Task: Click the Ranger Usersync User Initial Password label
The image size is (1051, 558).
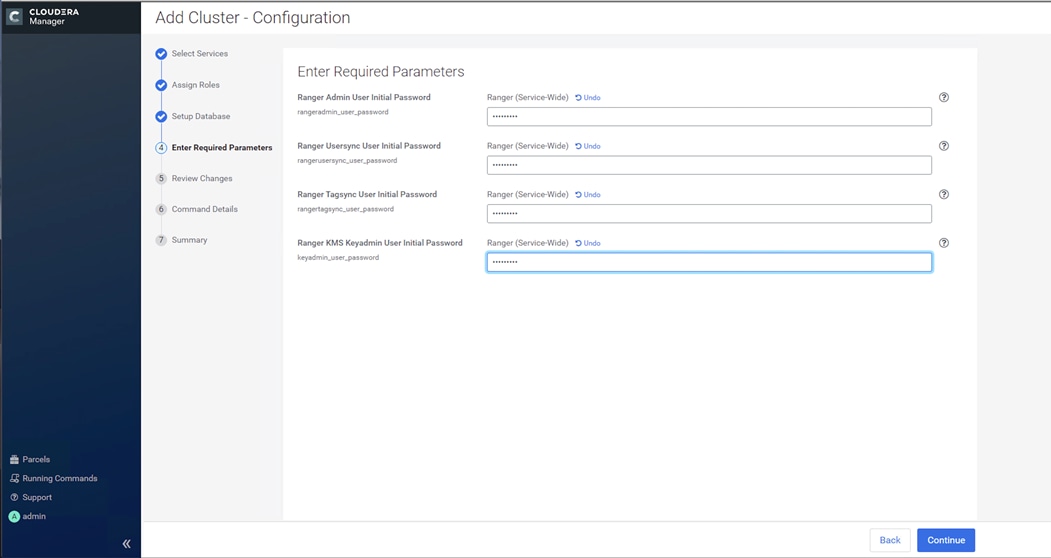Action: coord(369,146)
